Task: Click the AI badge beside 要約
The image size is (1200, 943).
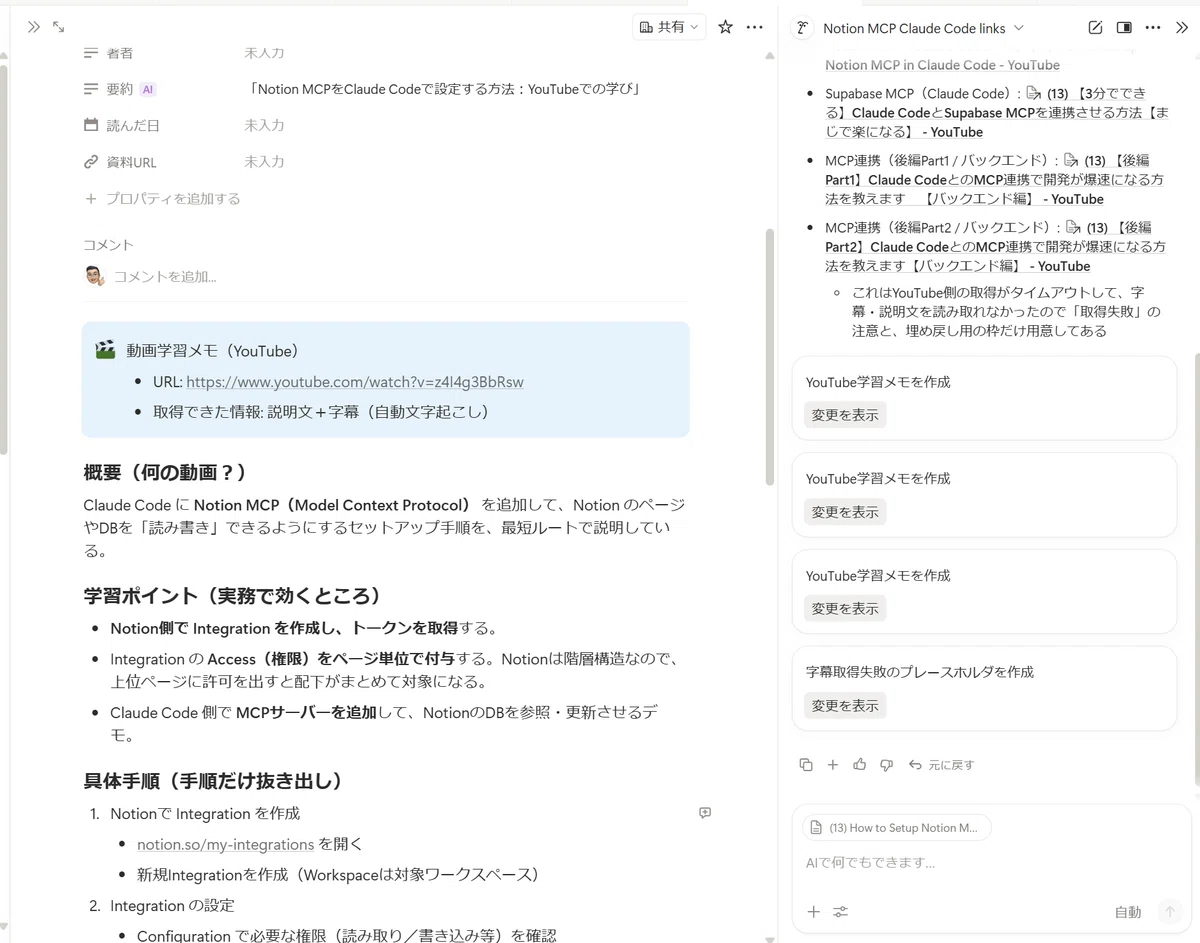Action: 148,89
